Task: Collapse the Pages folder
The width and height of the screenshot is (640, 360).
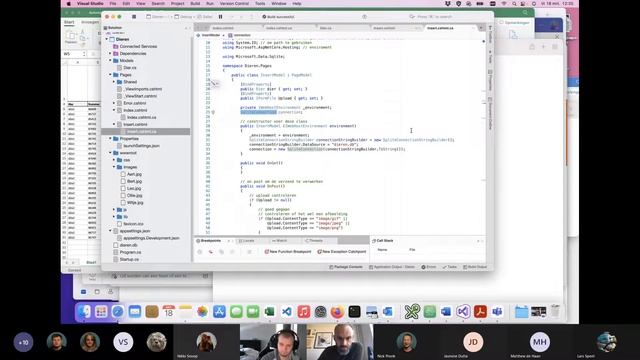Action: point(110,75)
